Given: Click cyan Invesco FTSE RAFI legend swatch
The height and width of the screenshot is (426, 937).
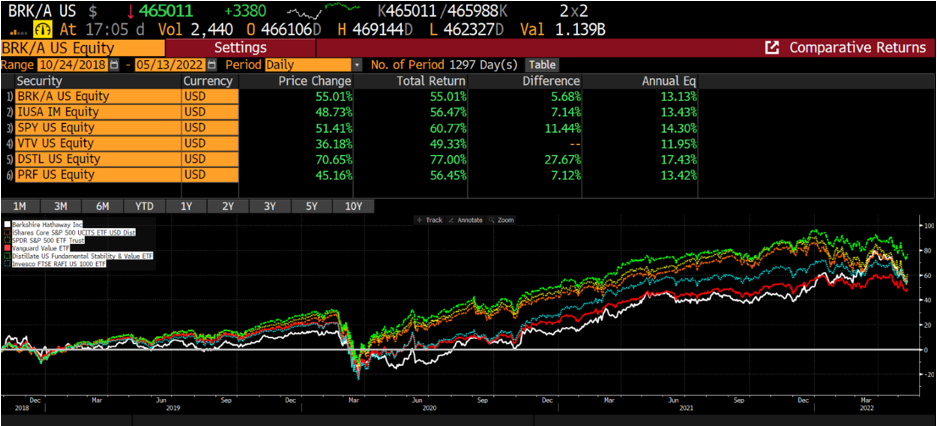Looking at the screenshot, I should (x=6, y=263).
